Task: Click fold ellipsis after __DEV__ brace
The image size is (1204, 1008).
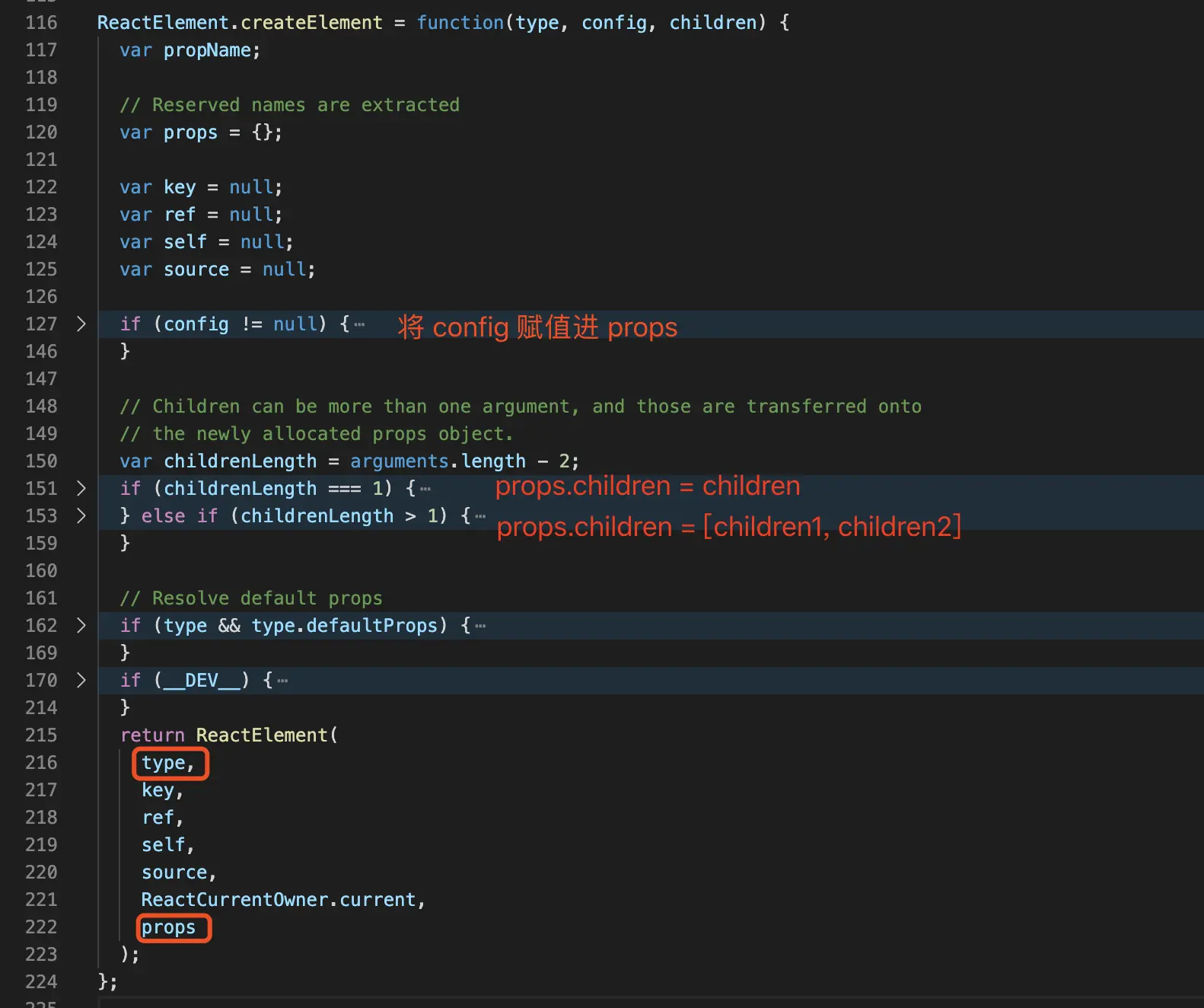Action: tap(282, 681)
